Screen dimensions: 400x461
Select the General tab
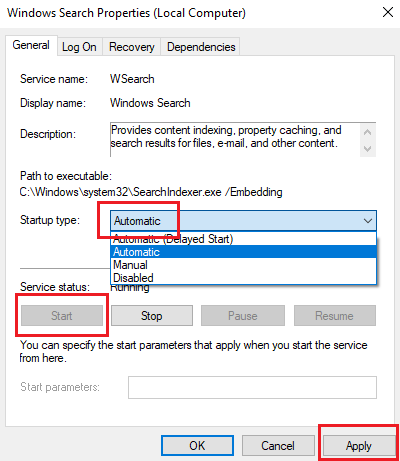tap(31, 45)
